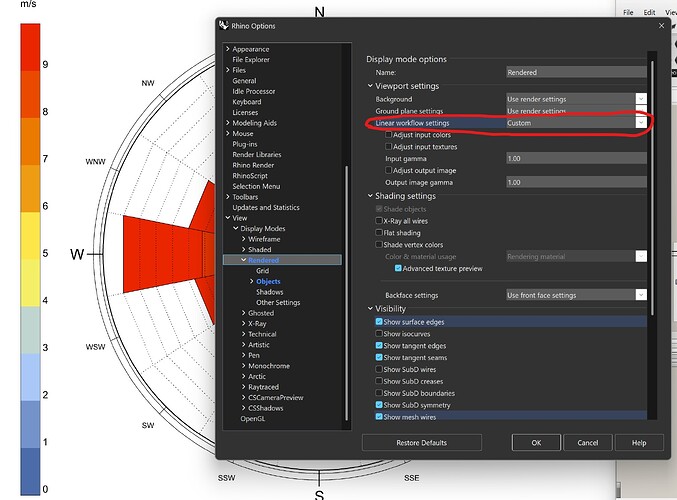Viewport: 677px width, 500px height.
Task: Collapse the Display Modes node
Action: [x=236, y=228]
